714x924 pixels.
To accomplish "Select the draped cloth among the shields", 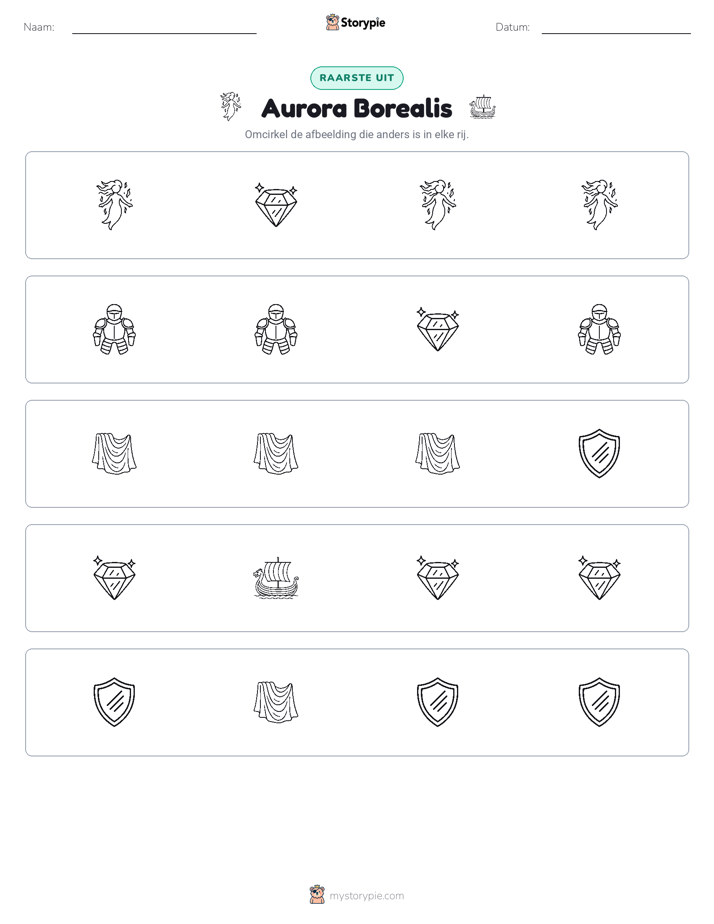I will coord(276,702).
